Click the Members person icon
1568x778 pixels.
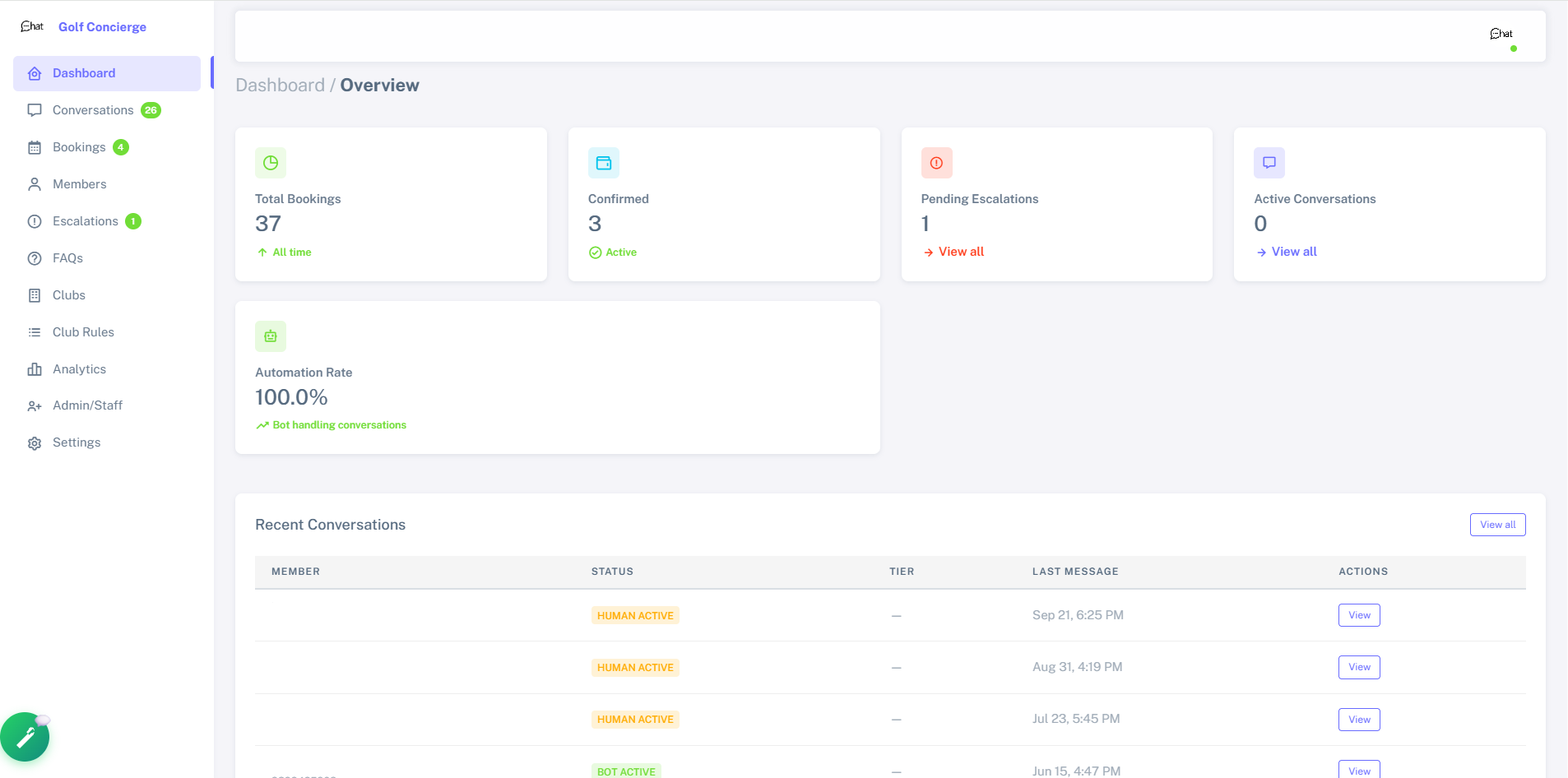[x=35, y=184]
